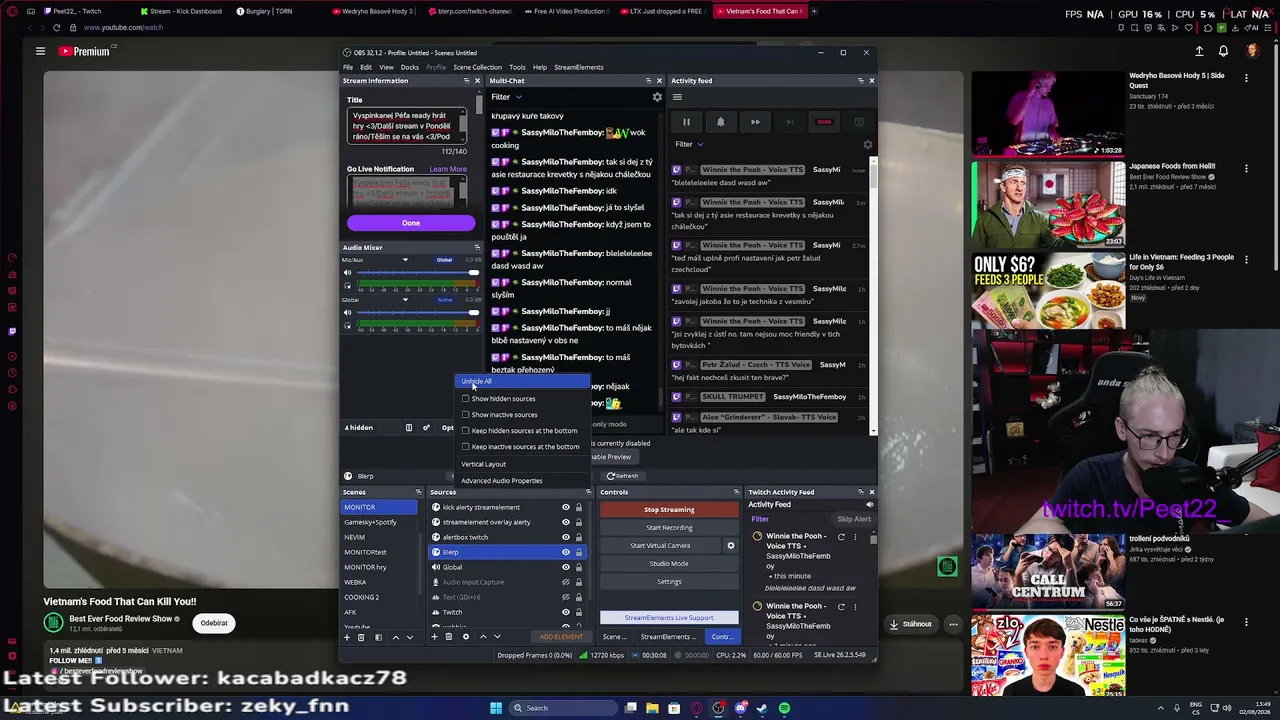1280x720 pixels.
Task: Expand the Global audio source dropdown
Action: click(405, 300)
